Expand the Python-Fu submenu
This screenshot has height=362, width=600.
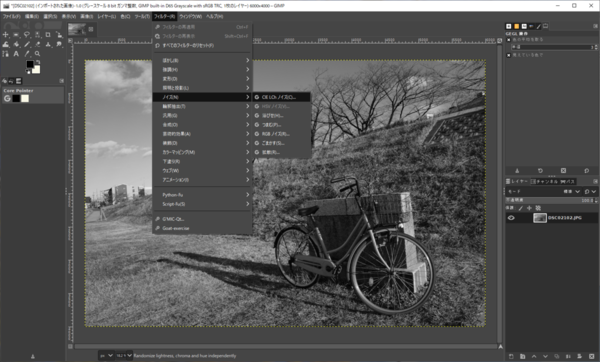coord(202,195)
